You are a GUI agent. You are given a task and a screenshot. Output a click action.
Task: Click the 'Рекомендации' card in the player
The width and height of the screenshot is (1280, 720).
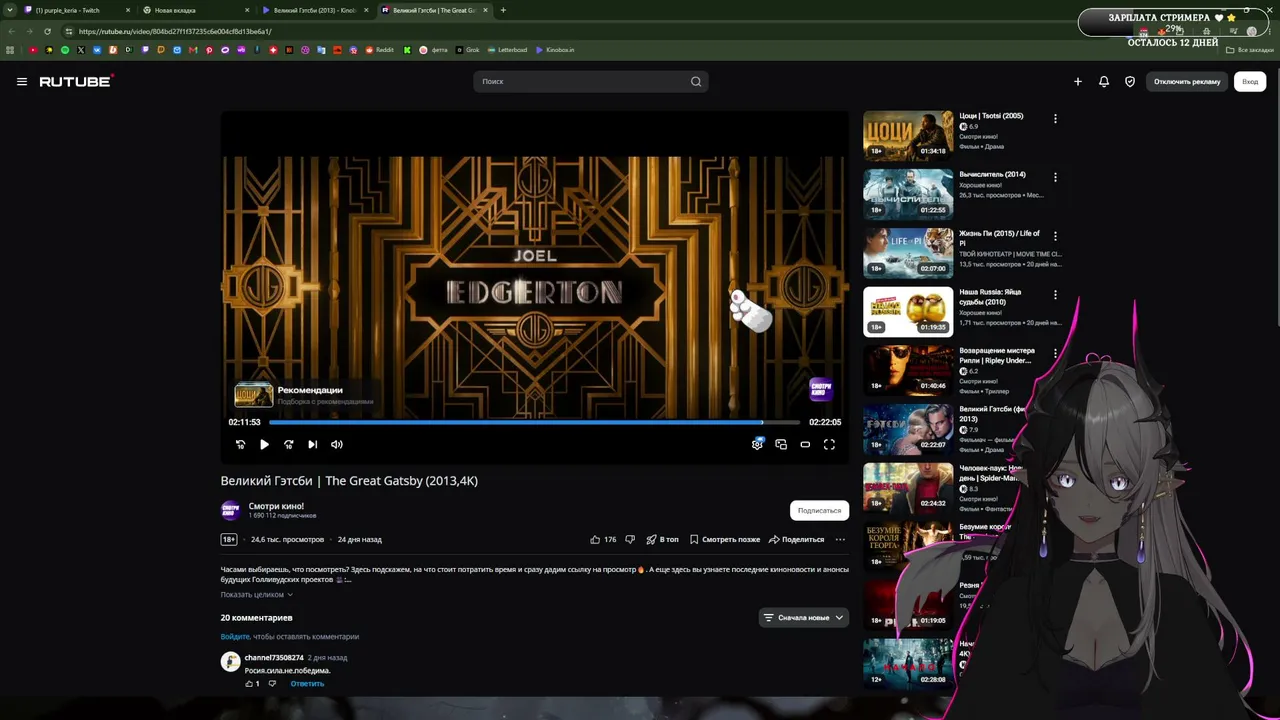click(305, 396)
